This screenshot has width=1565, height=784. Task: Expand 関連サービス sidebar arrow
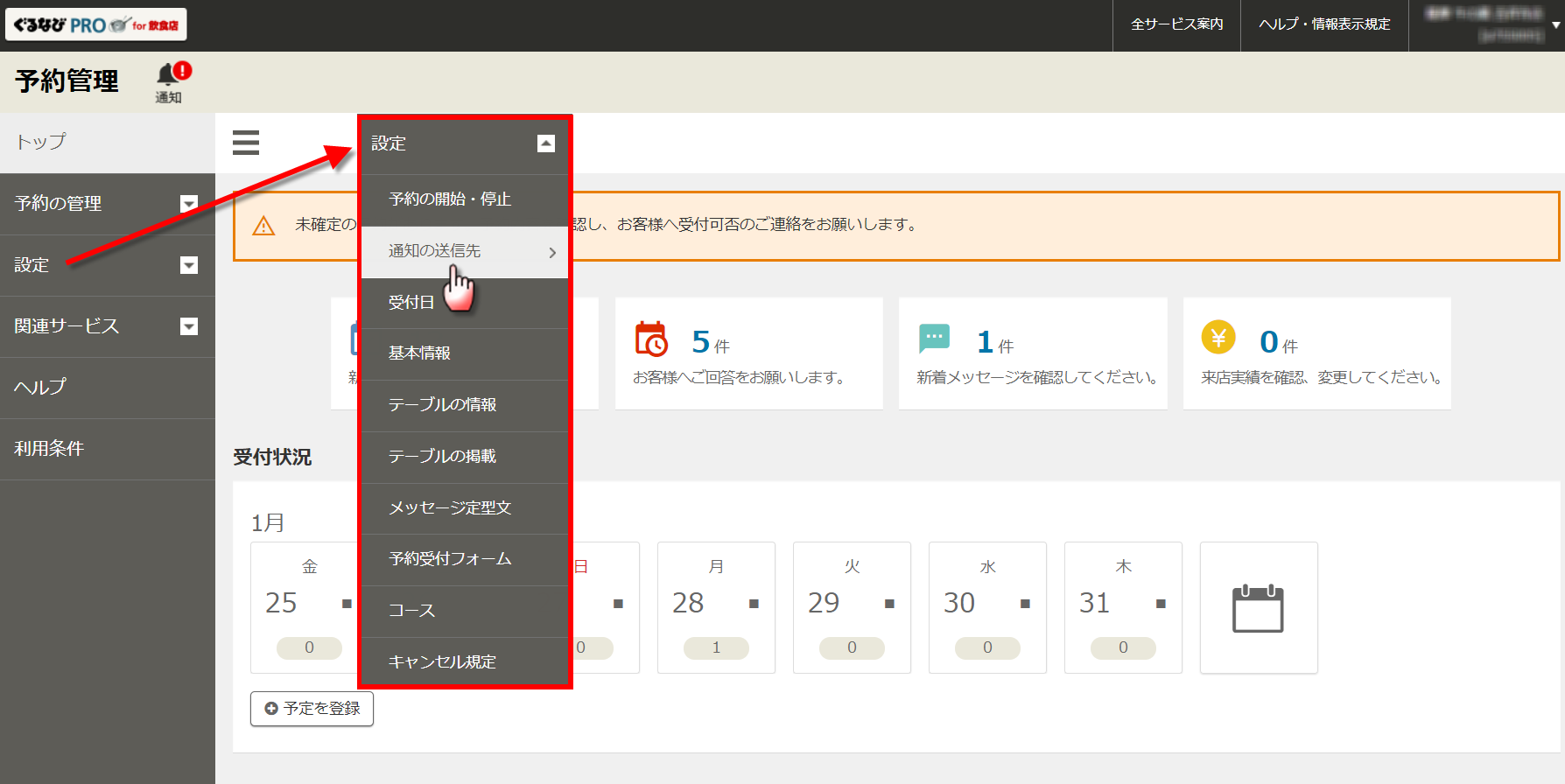[188, 326]
